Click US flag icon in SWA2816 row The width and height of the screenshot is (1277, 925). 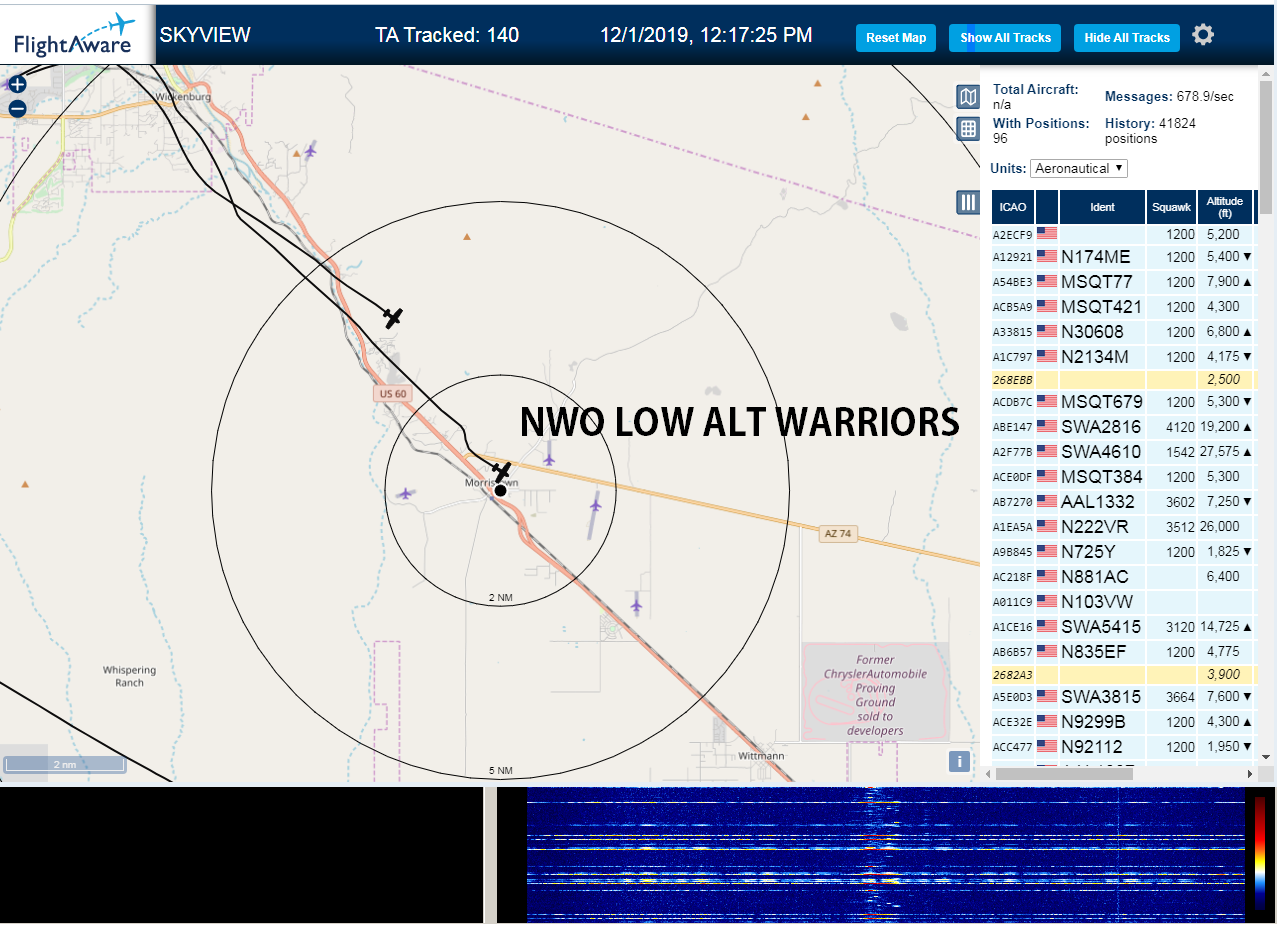point(1047,426)
